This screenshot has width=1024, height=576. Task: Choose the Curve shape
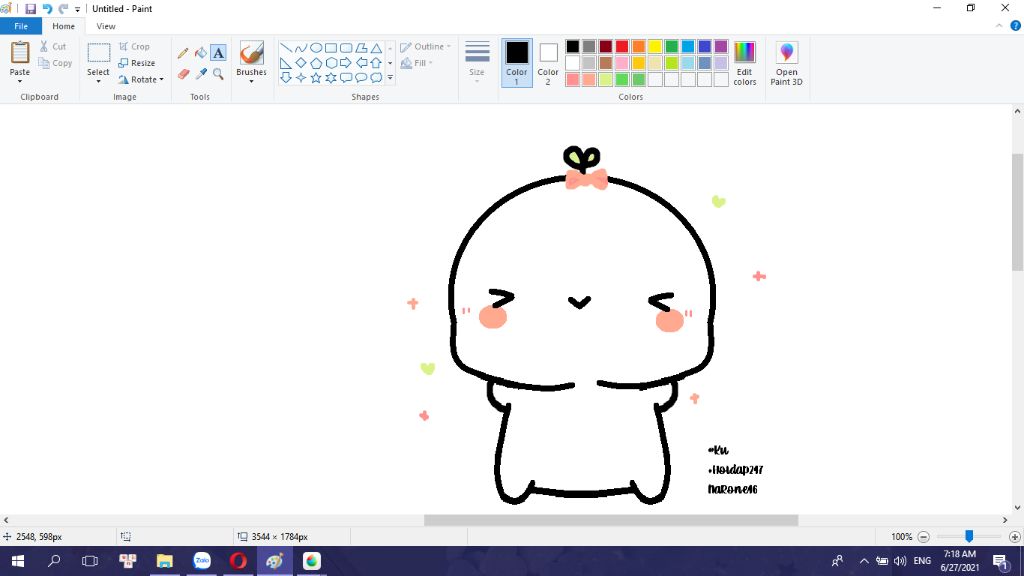301,48
